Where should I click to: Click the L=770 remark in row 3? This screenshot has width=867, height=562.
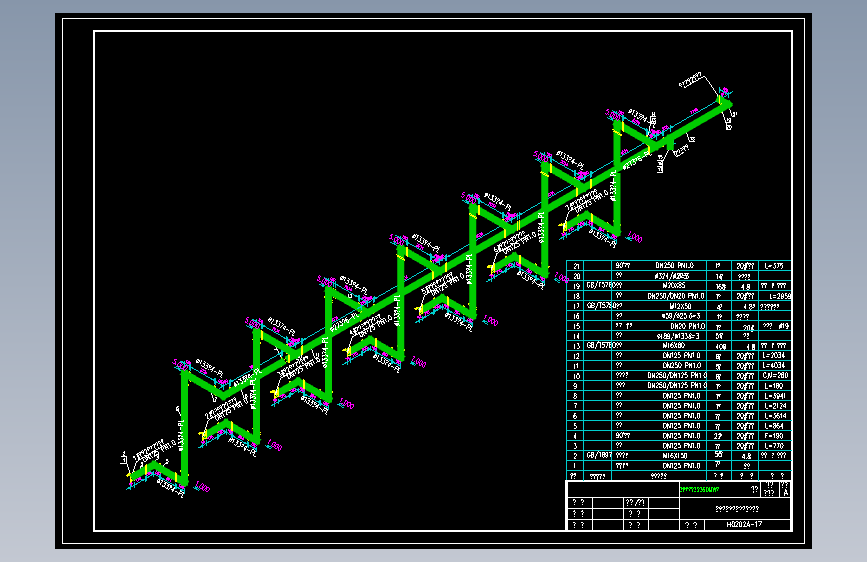tap(774, 446)
